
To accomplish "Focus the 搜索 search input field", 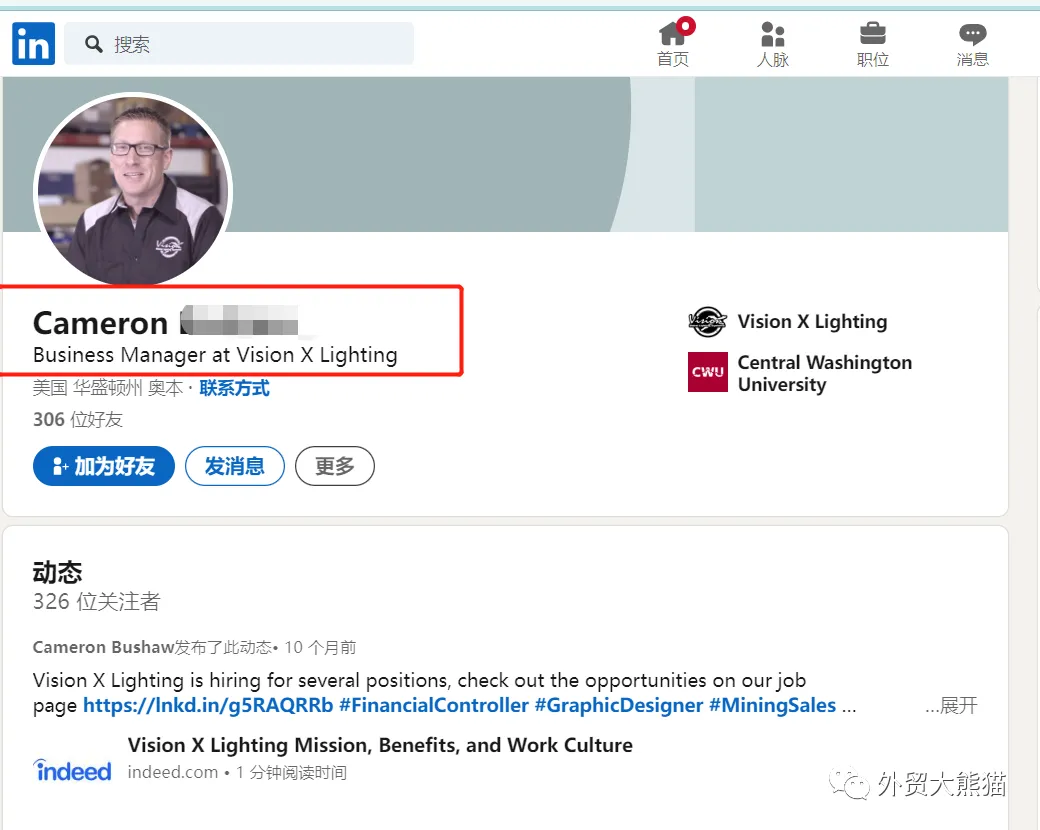I will pos(239,44).
